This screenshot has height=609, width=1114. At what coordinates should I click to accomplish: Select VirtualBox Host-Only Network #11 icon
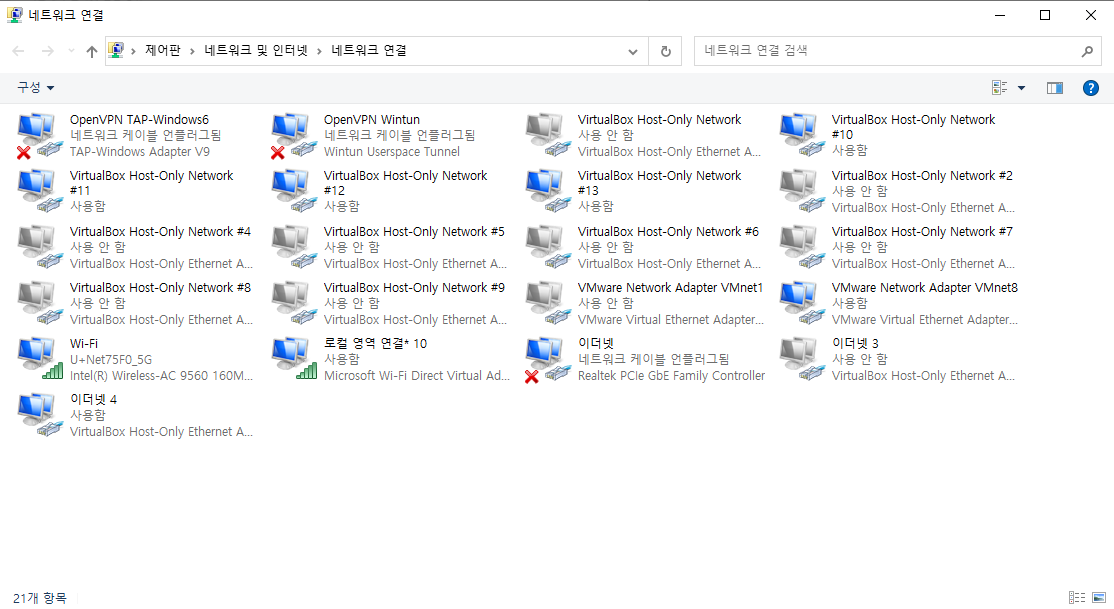[40, 191]
